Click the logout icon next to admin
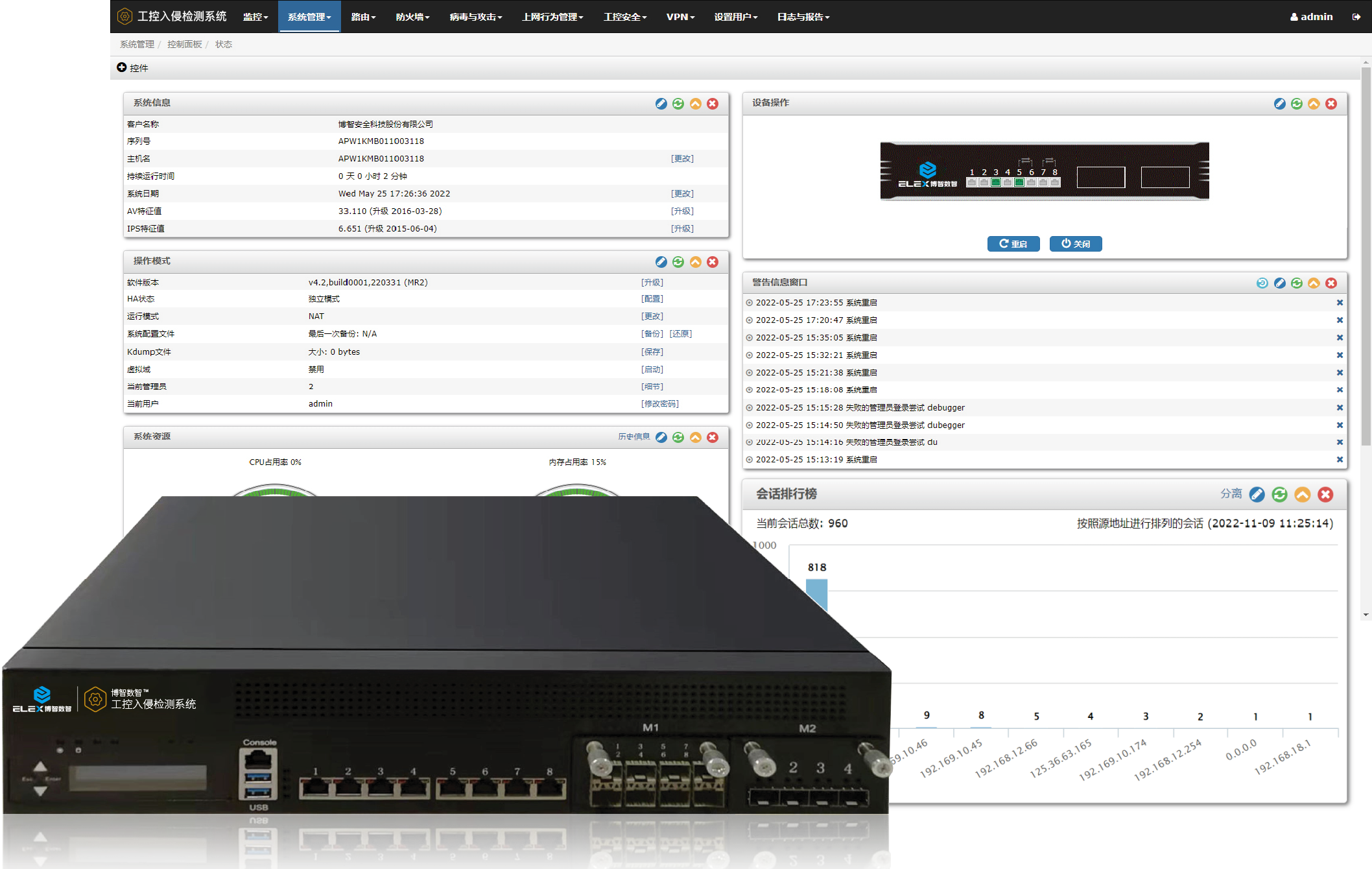This screenshot has width=1372, height=869. [x=1356, y=17]
